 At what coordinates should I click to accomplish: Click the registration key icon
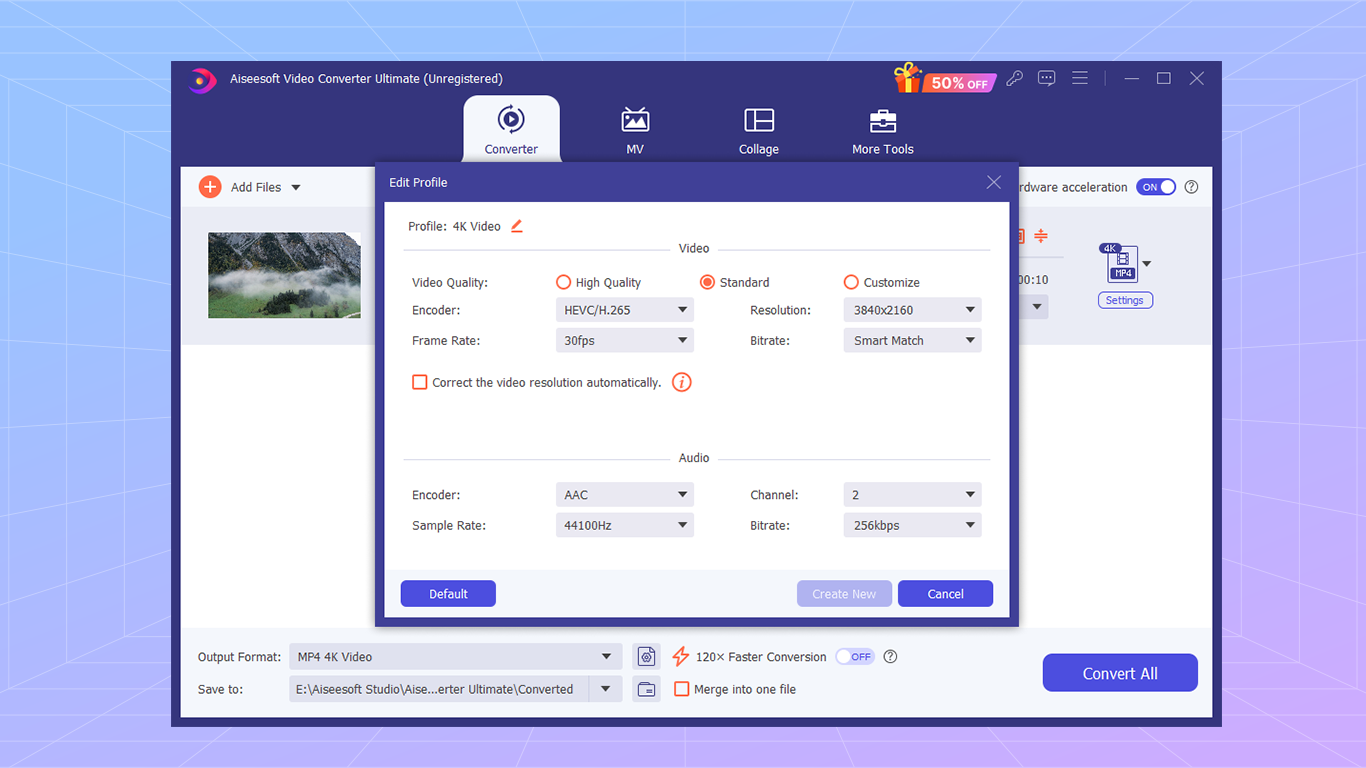click(1014, 77)
